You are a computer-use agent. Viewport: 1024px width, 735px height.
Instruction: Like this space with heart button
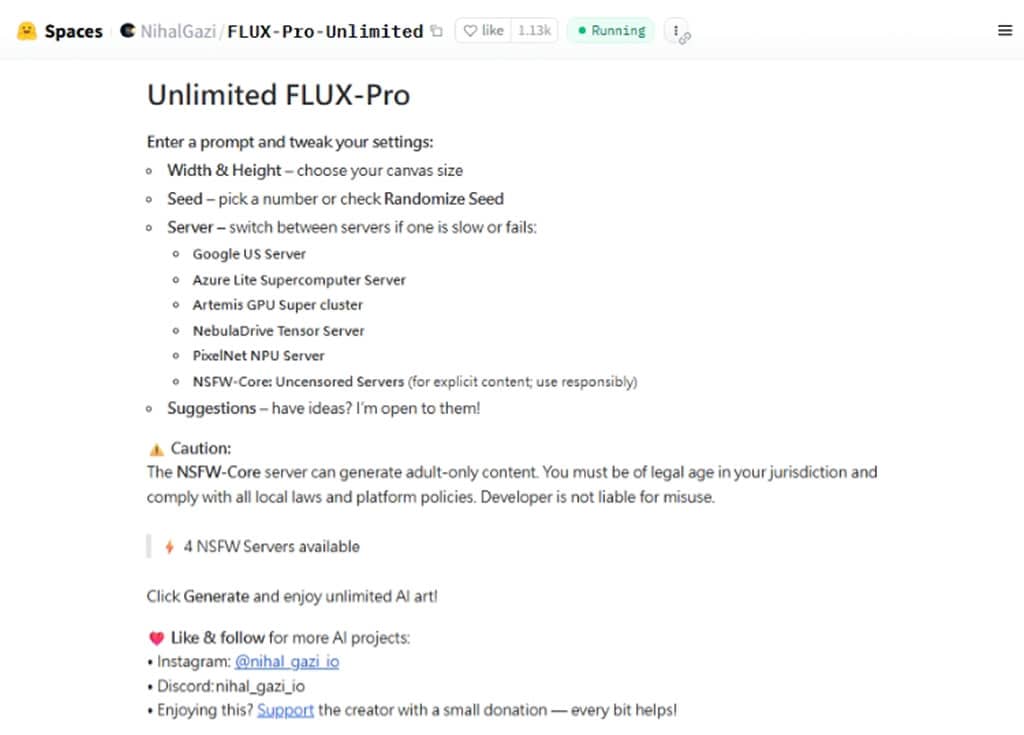coord(482,31)
